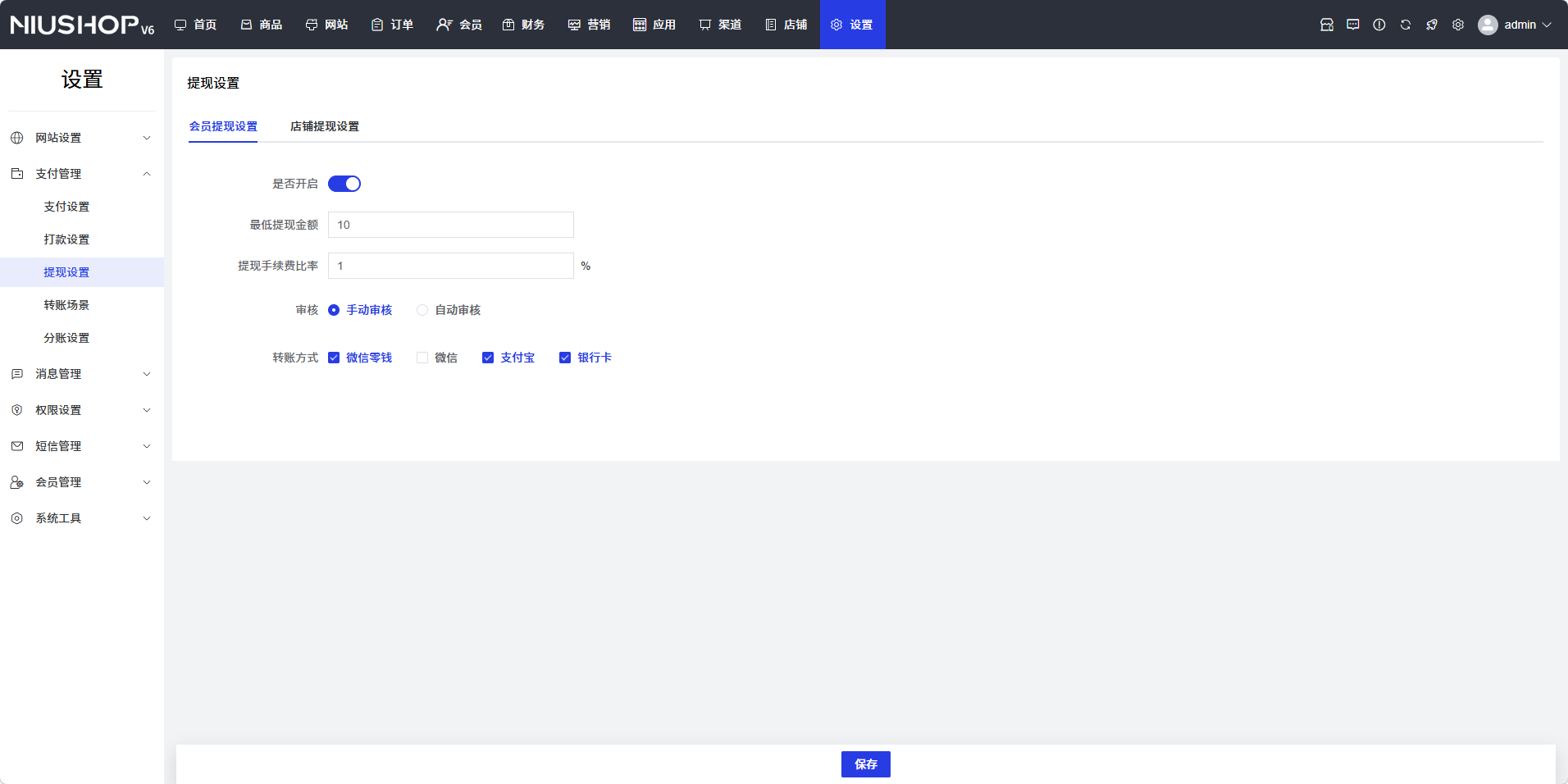
Task: Click the exclamation notice icon
Action: coord(1379,25)
